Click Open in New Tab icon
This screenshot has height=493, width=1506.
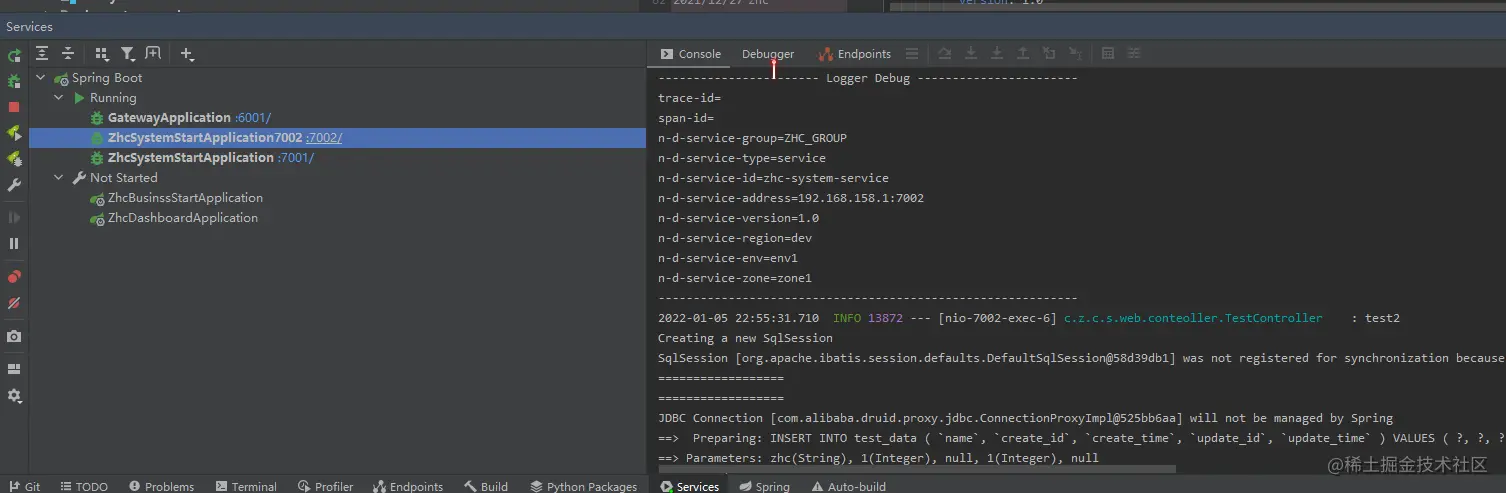153,54
